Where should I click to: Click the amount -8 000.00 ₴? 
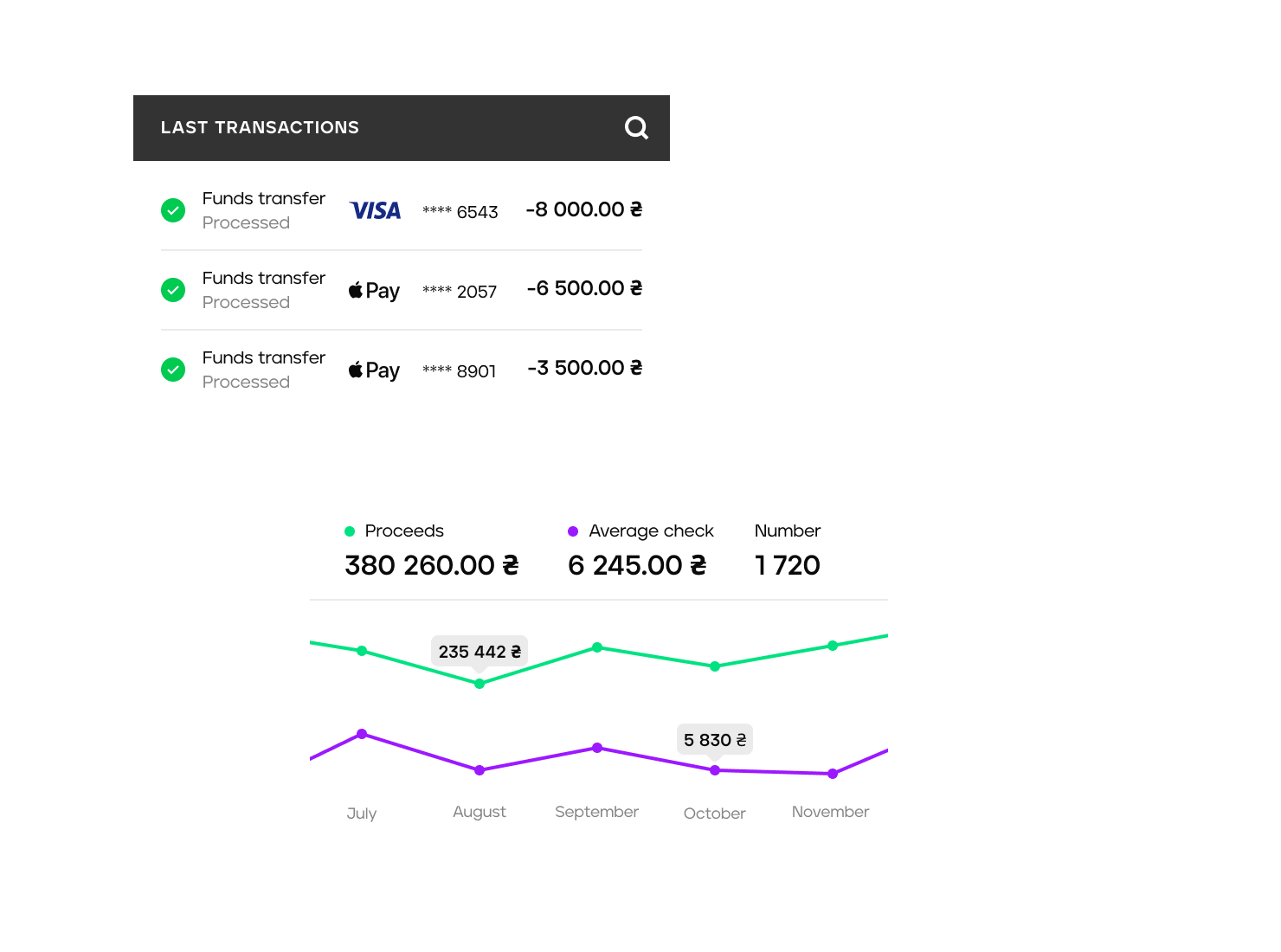point(584,209)
